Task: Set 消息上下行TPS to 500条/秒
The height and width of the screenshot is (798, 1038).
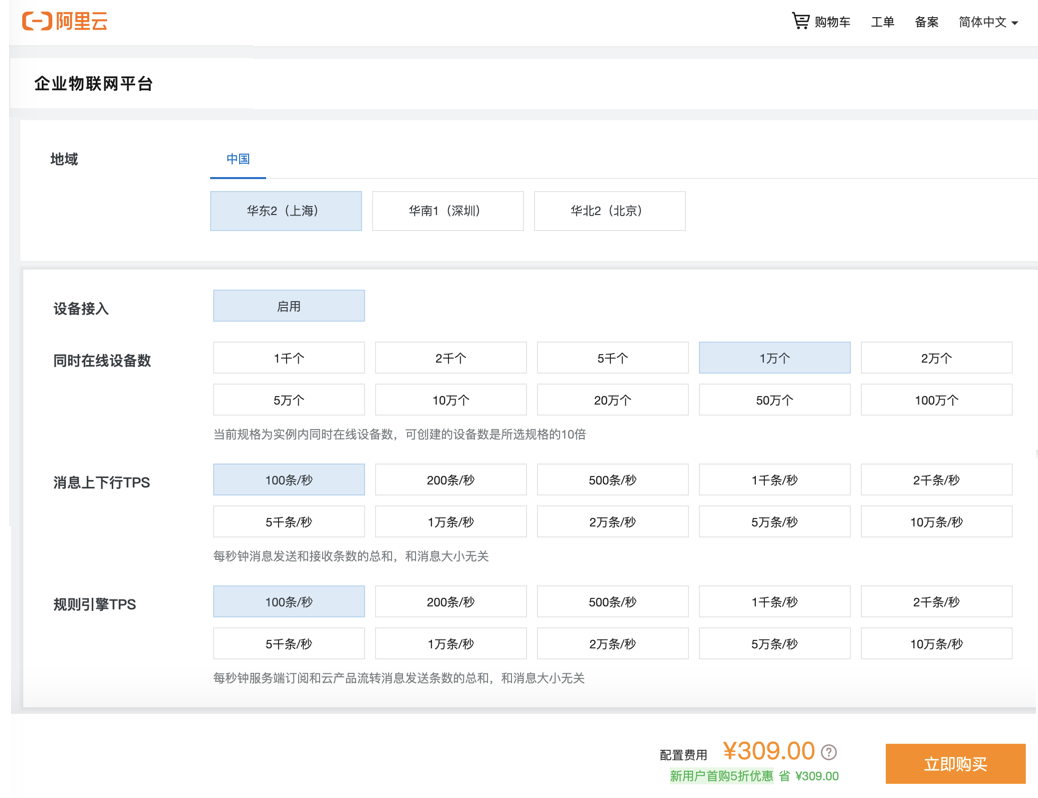Action: coord(613,480)
